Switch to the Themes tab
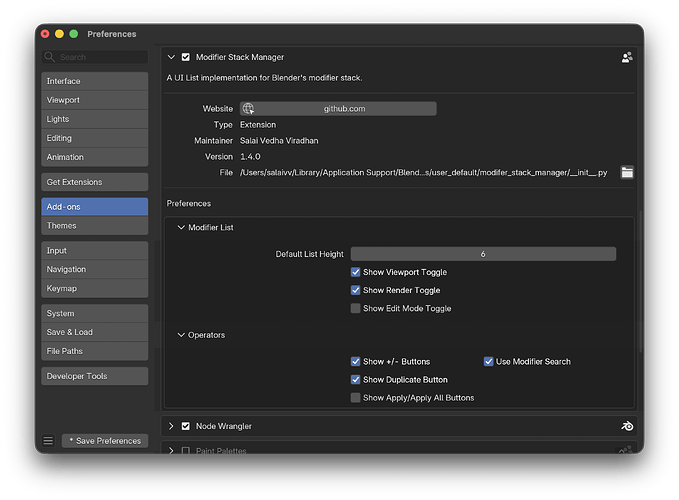 click(x=94, y=226)
